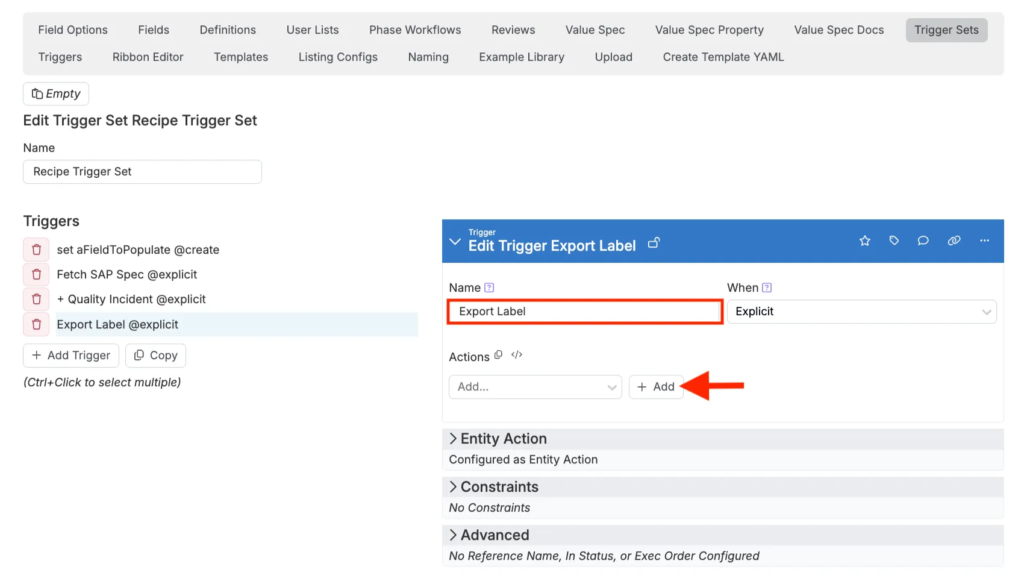Viewport: 1024px width, 584px height.
Task: Select set aFieldToPopulate @create trigger row
Action: coord(236,250)
